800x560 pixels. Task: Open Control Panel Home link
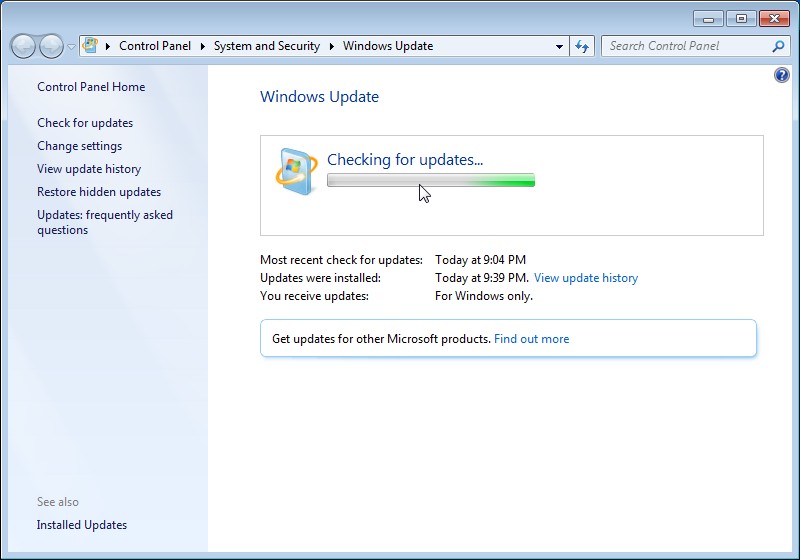click(91, 87)
